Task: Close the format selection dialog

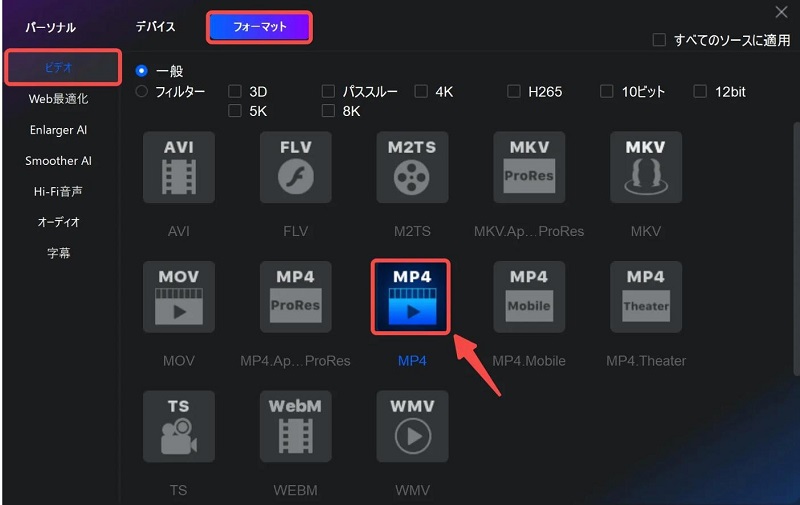Action: (781, 12)
